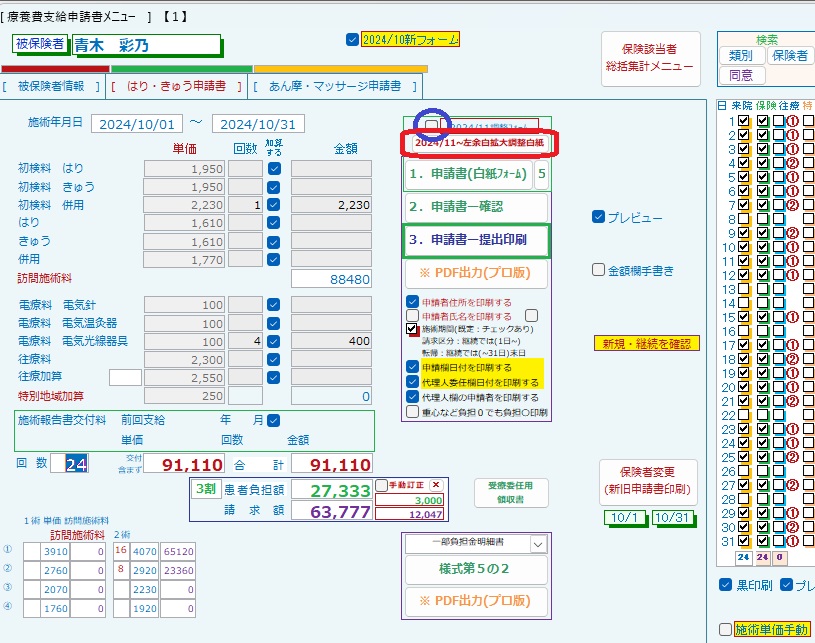Toggle the 2024/10新フォーム checkbox
This screenshot has width=815, height=643.
coord(352,40)
